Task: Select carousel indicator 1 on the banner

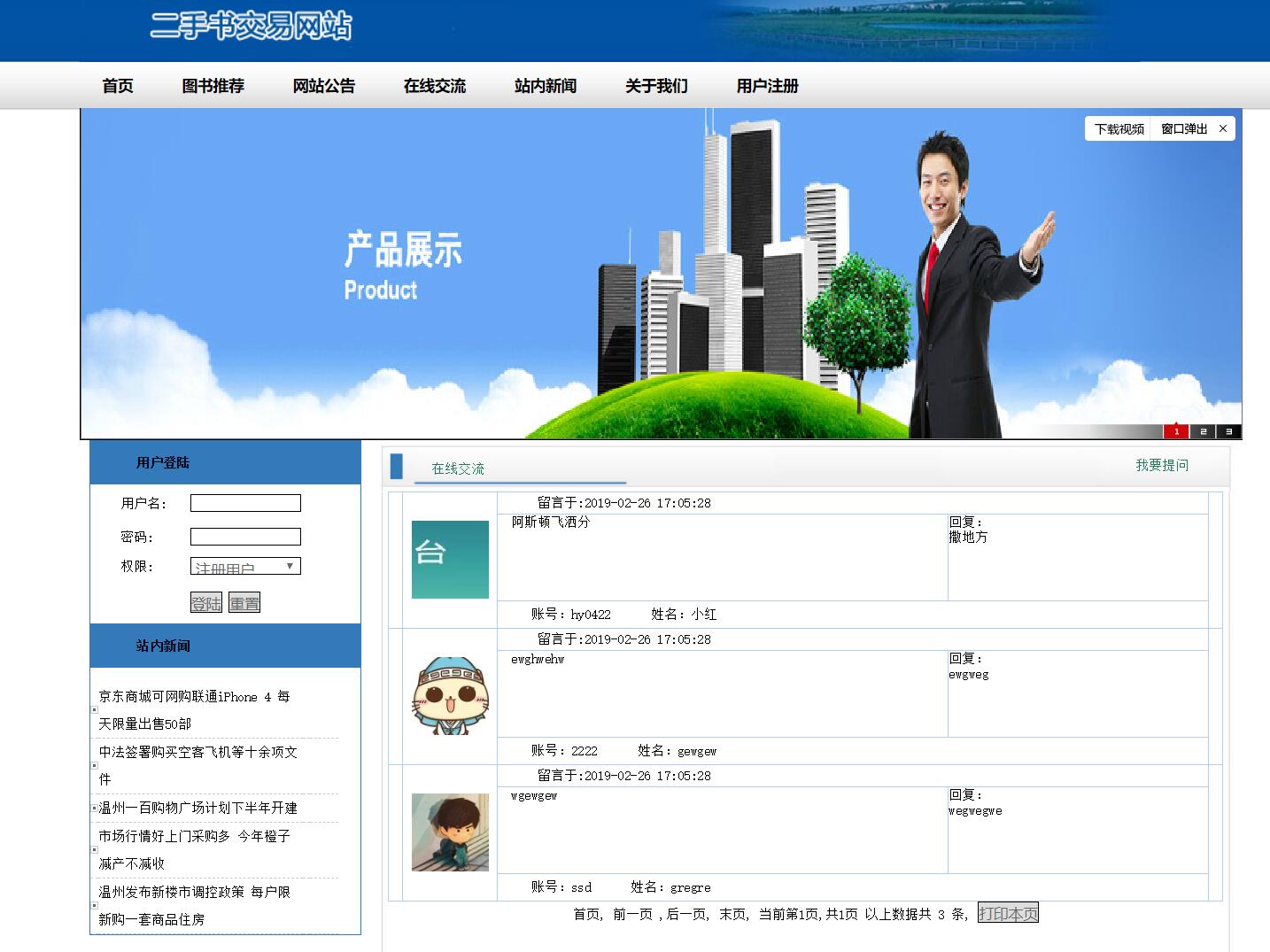Action: tap(1176, 431)
